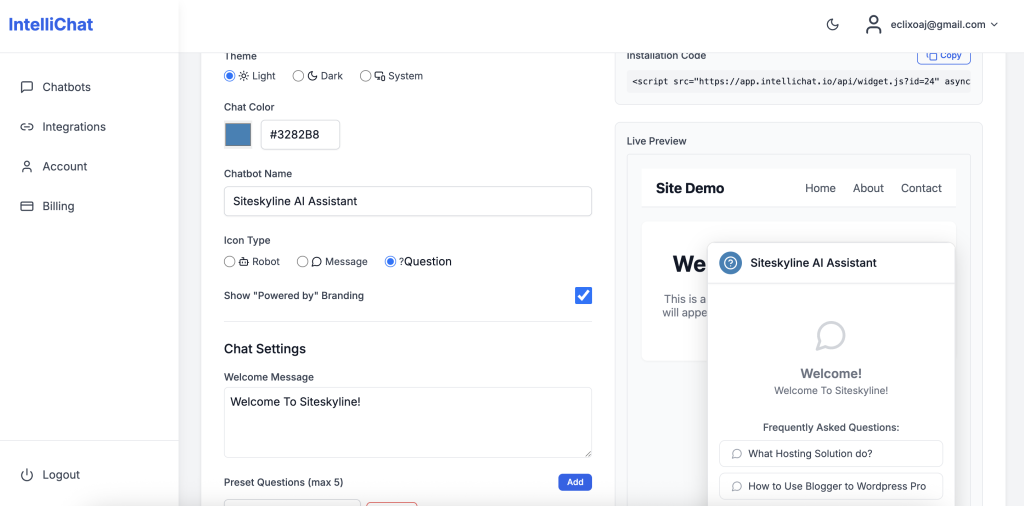Image resolution: width=1024 pixels, height=506 pixels.
Task: Click the Chatbots speech bubble icon
Action: pyautogui.click(x=27, y=87)
